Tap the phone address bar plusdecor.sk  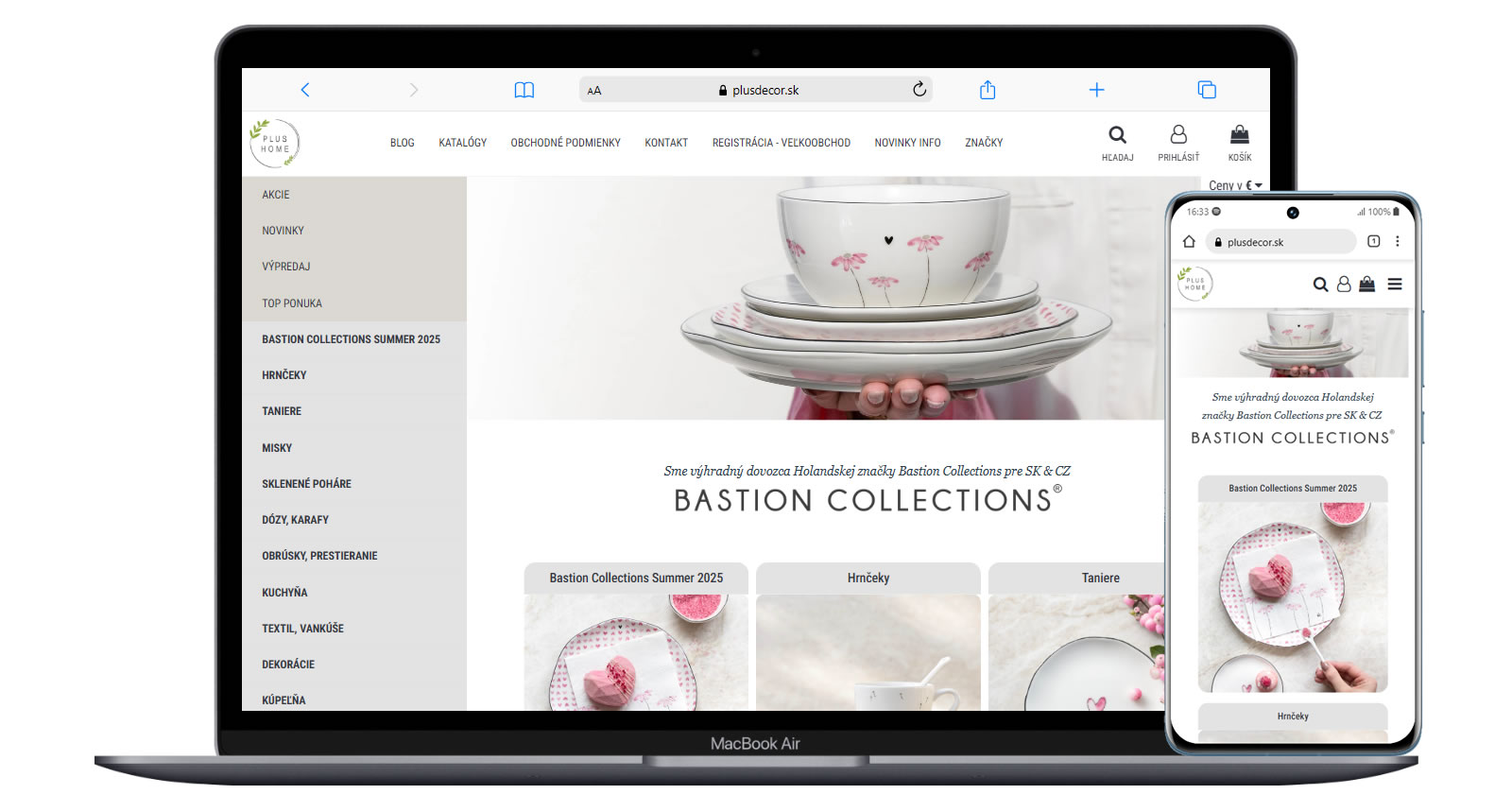(x=1280, y=242)
